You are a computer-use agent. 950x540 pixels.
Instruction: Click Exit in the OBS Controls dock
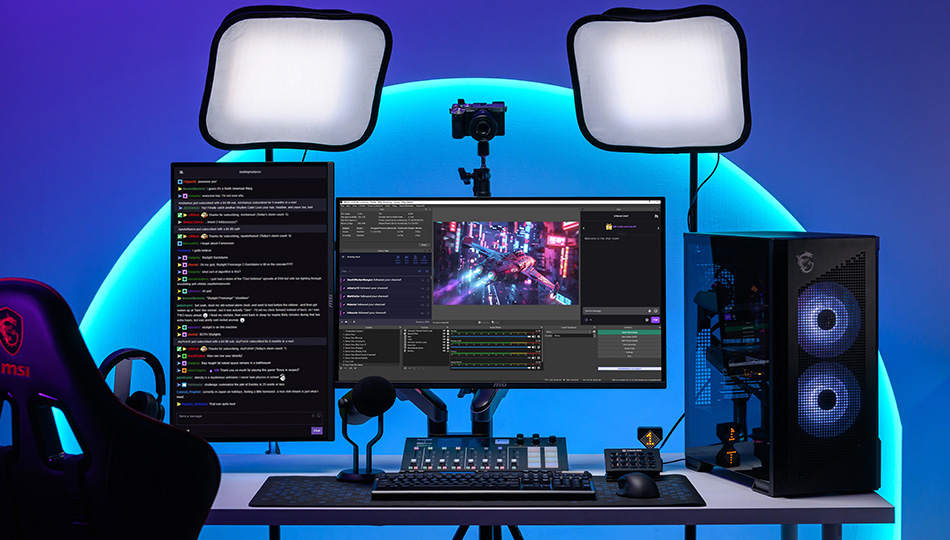coord(629,356)
